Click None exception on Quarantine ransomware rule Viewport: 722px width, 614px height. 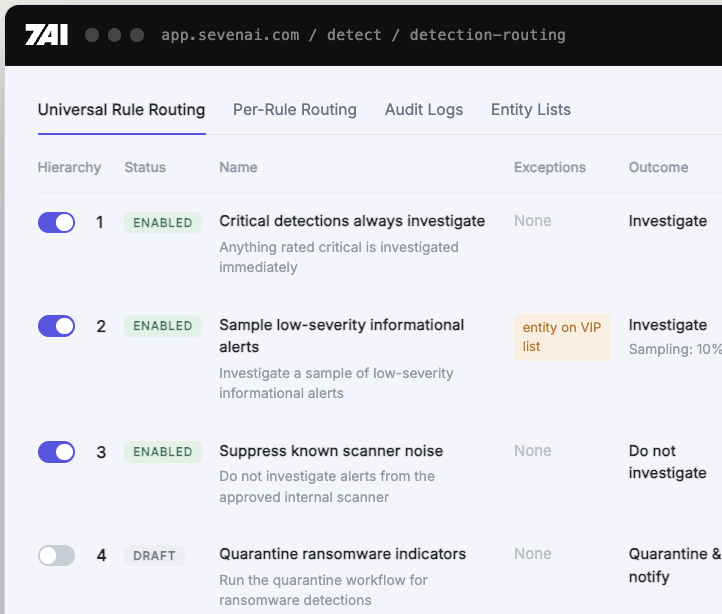[x=533, y=554]
